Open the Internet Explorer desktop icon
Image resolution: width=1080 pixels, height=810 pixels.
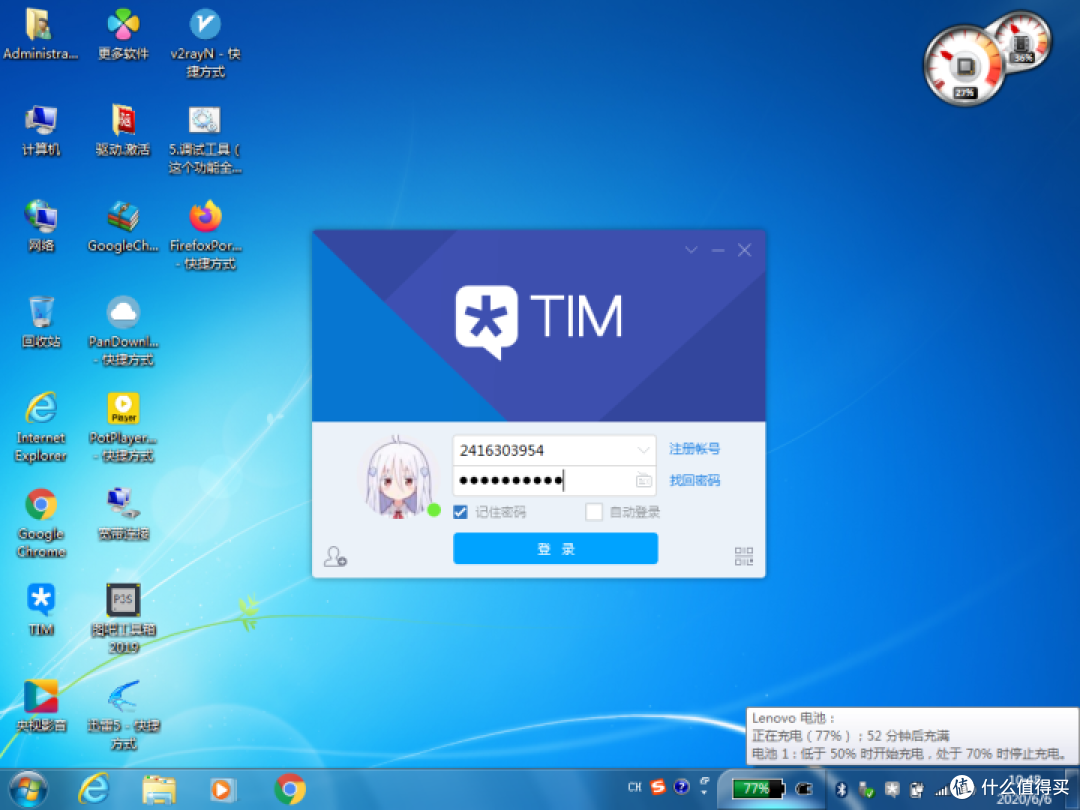[x=41, y=427]
